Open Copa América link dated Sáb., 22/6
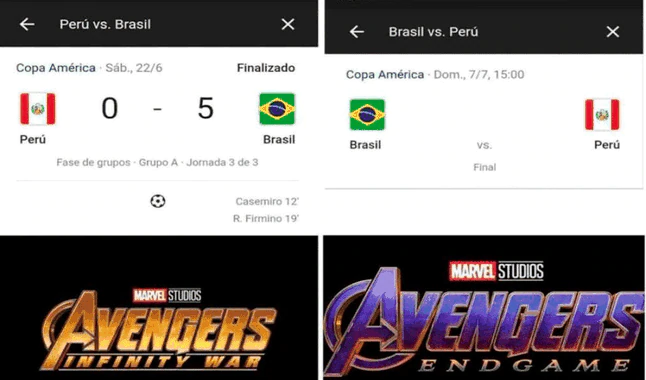The height and width of the screenshot is (380, 646). pyautogui.click(x=56, y=68)
